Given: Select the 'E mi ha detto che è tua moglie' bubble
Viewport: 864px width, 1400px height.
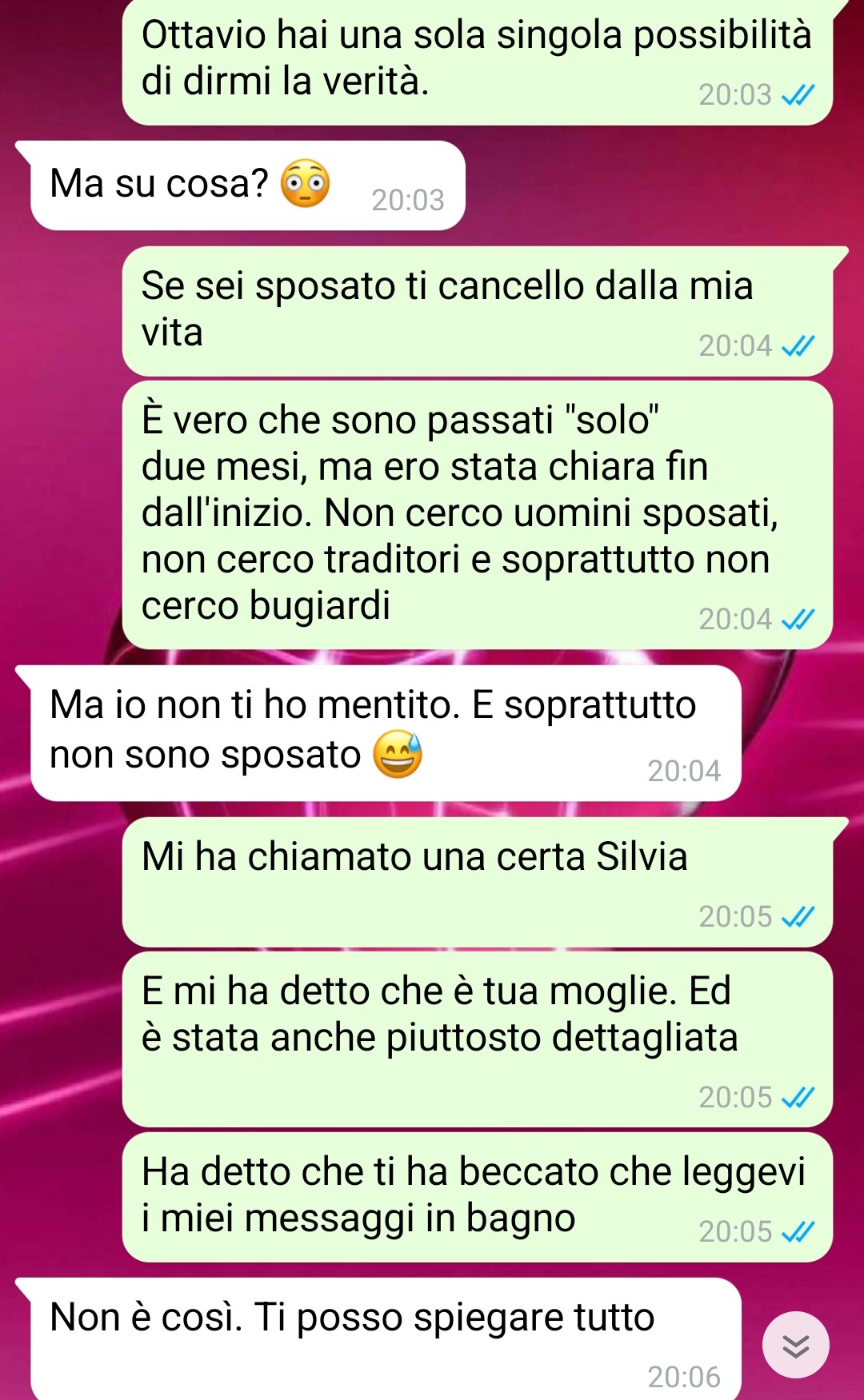Looking at the screenshot, I should point(478,1039).
